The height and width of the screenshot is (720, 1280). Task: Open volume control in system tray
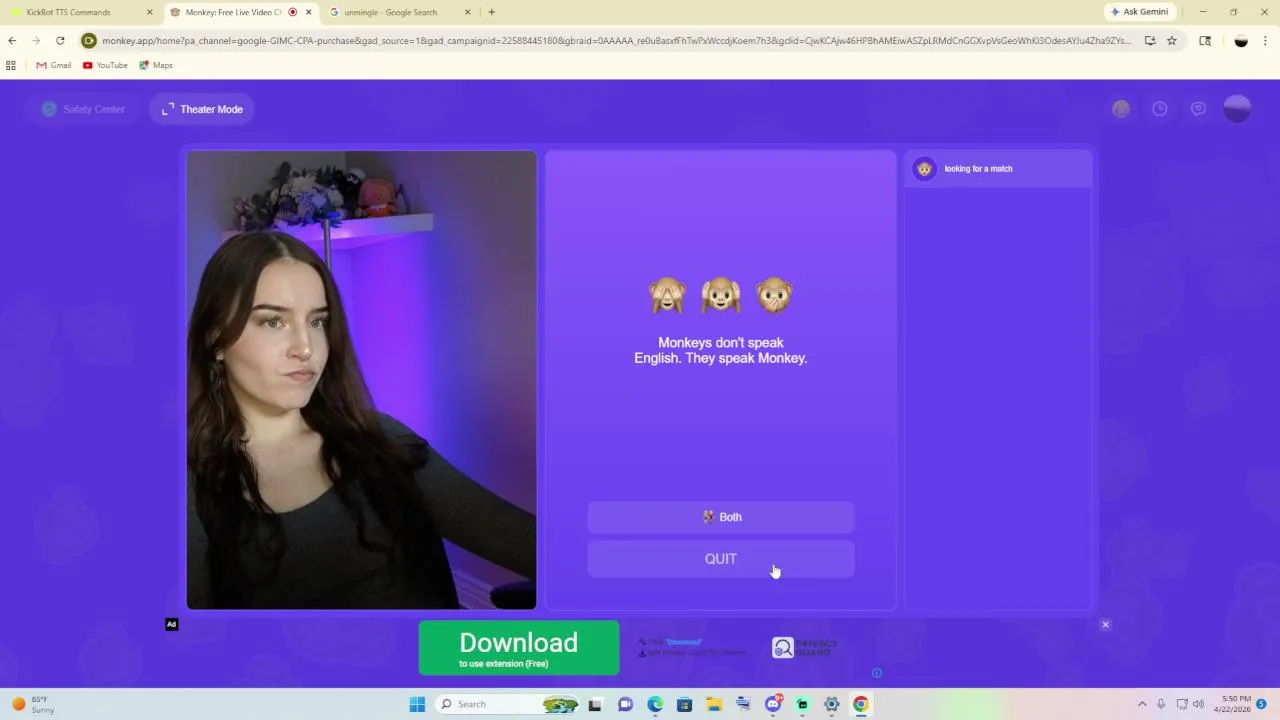point(1198,704)
